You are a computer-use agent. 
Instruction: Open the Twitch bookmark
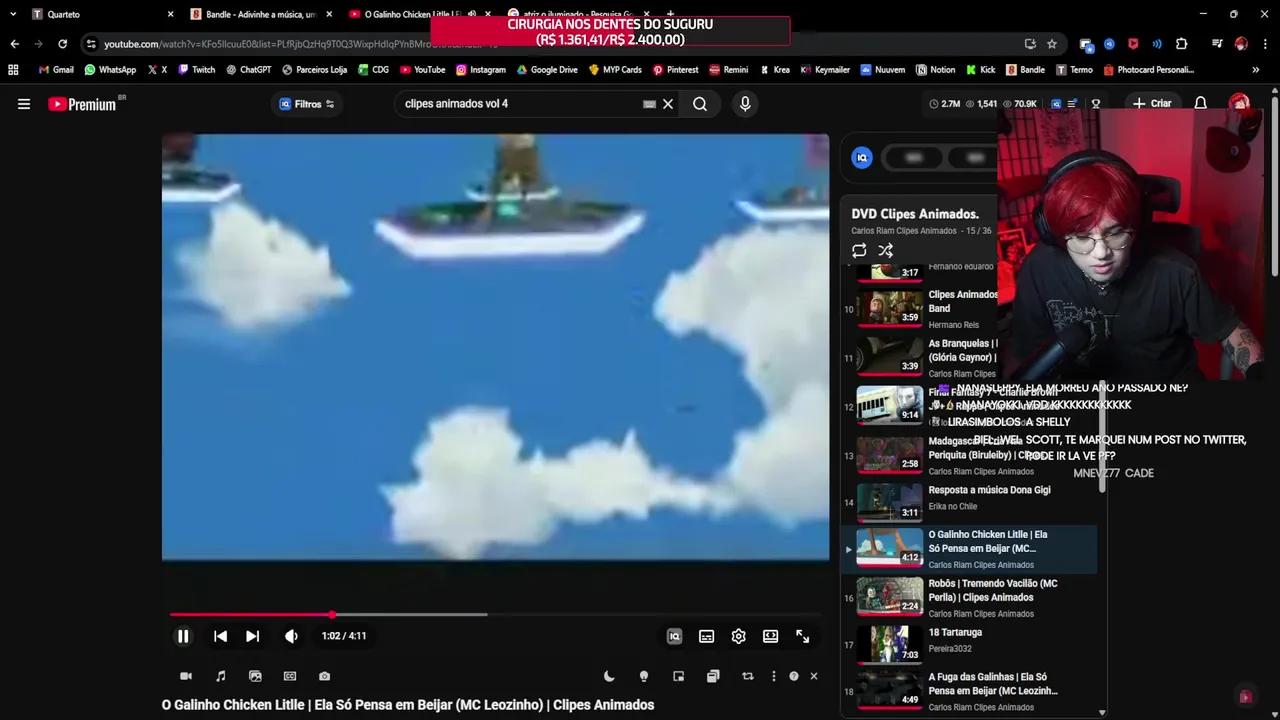[196, 70]
